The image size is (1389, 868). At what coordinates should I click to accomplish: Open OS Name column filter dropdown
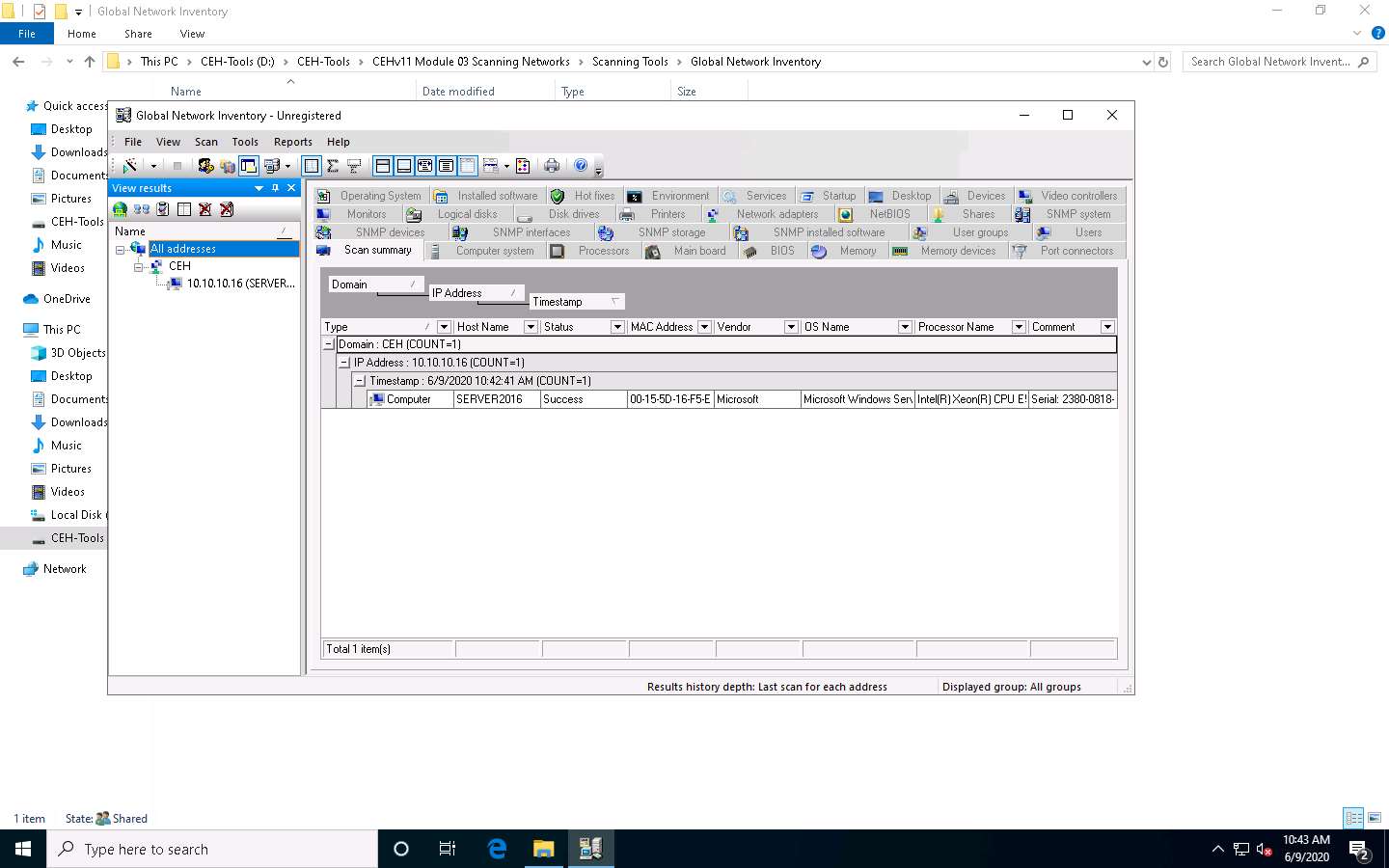coord(905,327)
